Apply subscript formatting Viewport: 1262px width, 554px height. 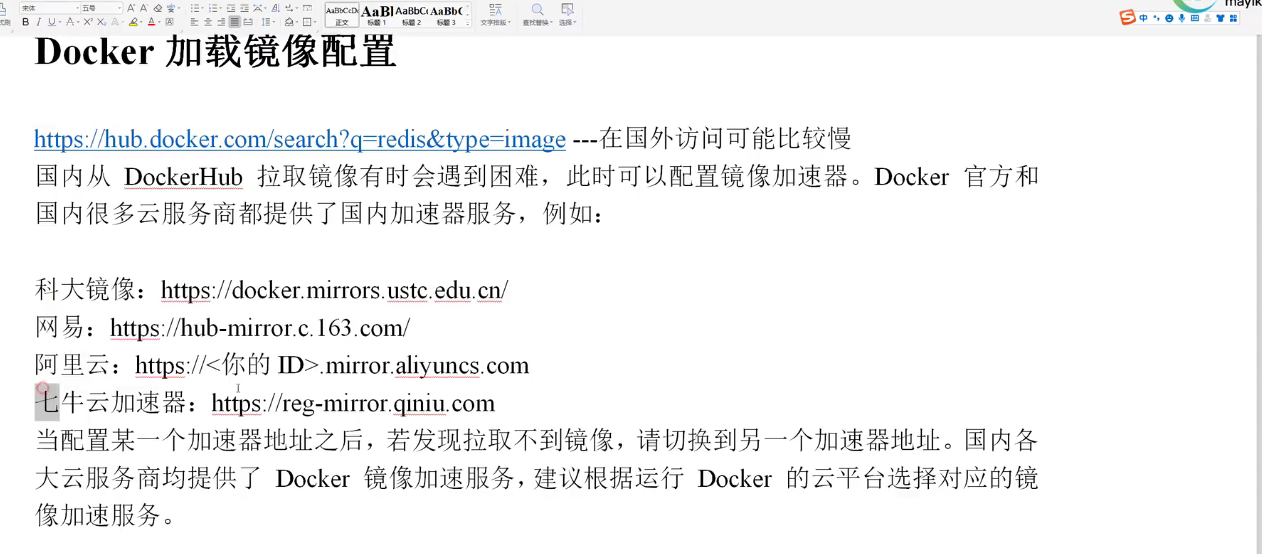coord(102,22)
